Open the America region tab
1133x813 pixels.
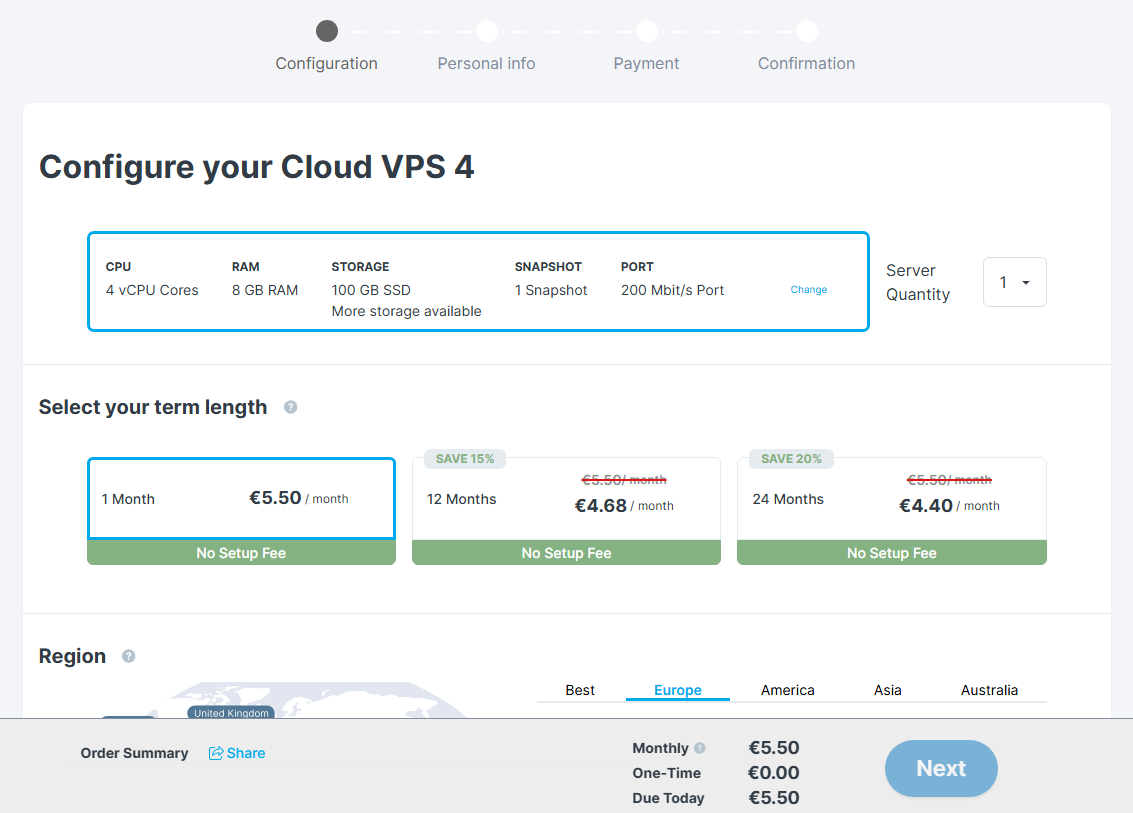click(788, 690)
